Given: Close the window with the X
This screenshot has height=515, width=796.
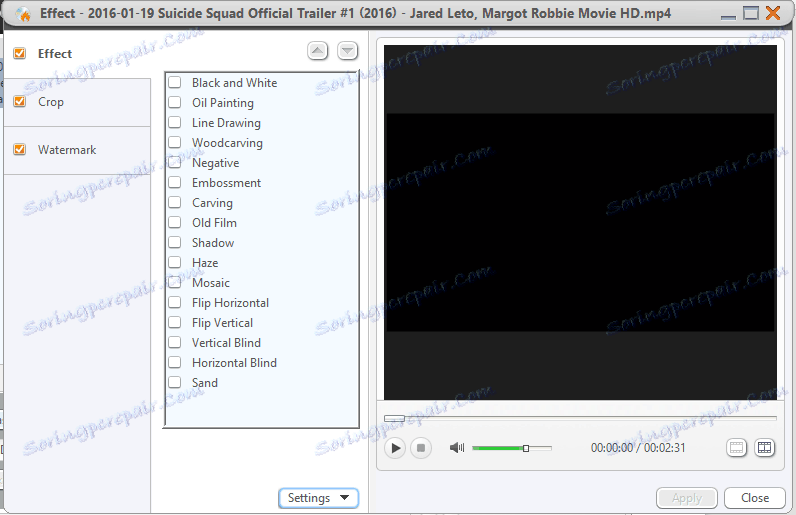Looking at the screenshot, I should pyautogui.click(x=773, y=13).
